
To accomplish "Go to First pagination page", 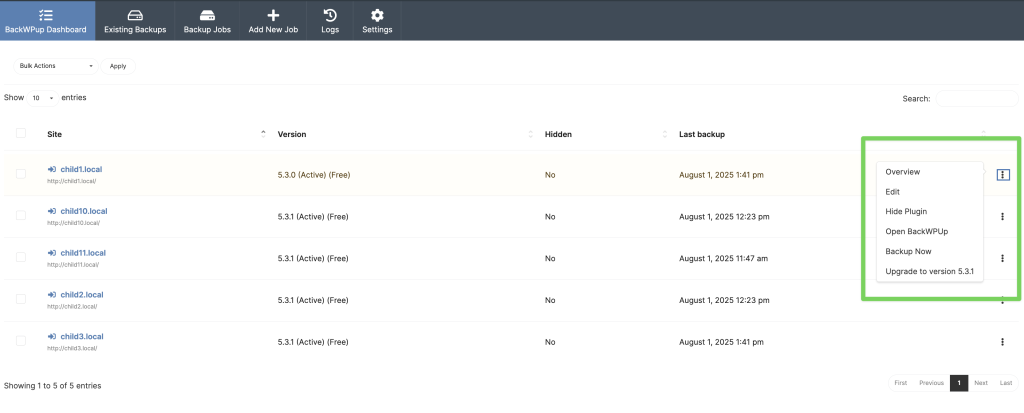I will pyautogui.click(x=901, y=383).
